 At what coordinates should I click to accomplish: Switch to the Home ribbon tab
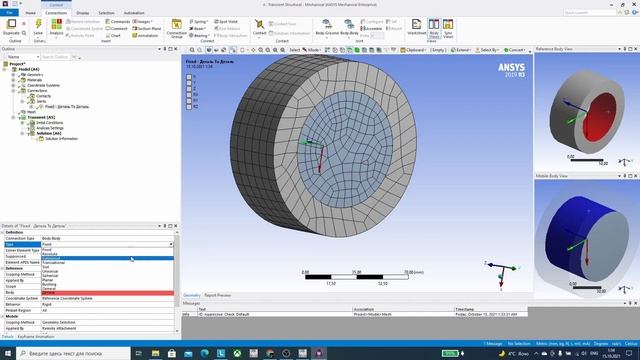pyautogui.click(x=31, y=13)
